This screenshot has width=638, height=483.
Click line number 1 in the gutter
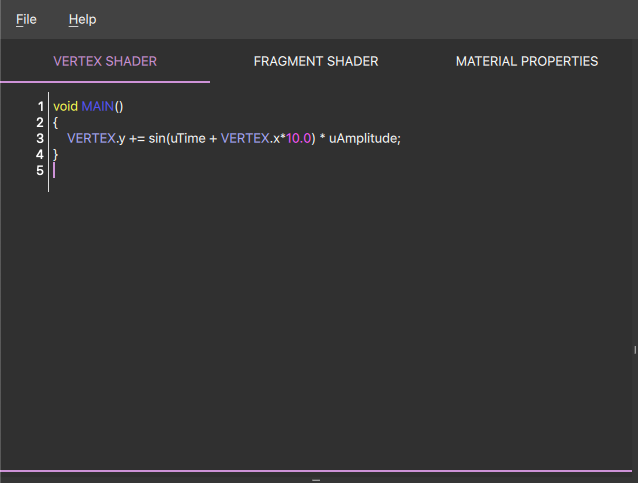(x=40, y=106)
